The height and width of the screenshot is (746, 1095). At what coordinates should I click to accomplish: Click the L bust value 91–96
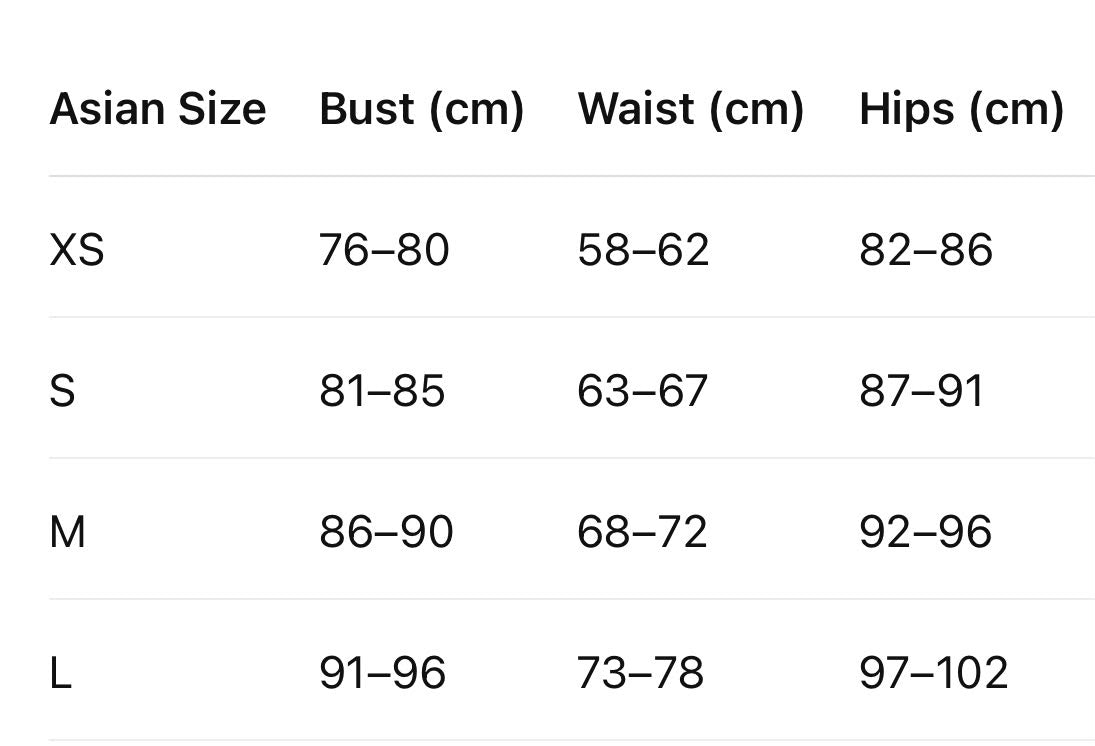point(382,673)
